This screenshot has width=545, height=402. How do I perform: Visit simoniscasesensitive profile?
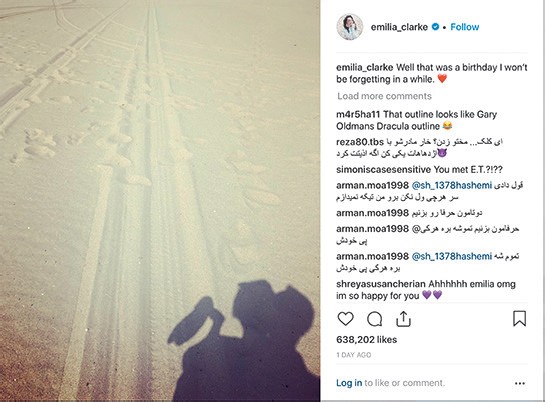click(383, 170)
